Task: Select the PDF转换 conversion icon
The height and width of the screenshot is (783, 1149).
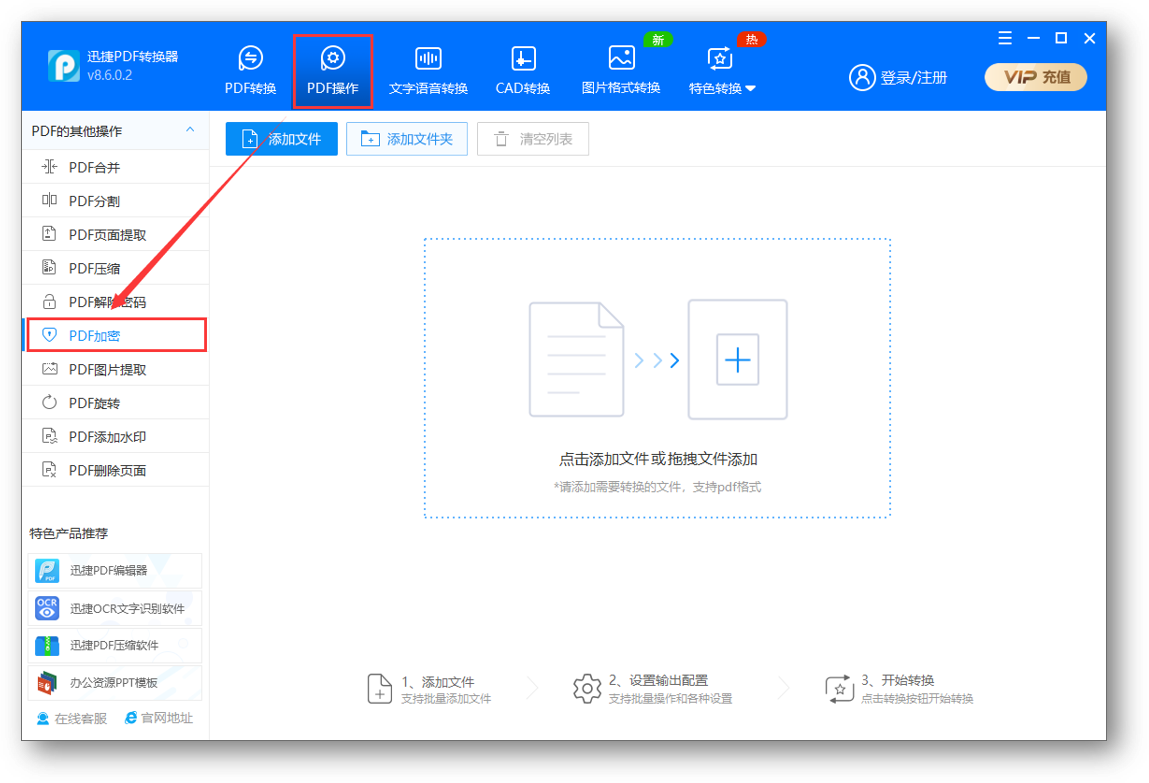Action: 250,70
